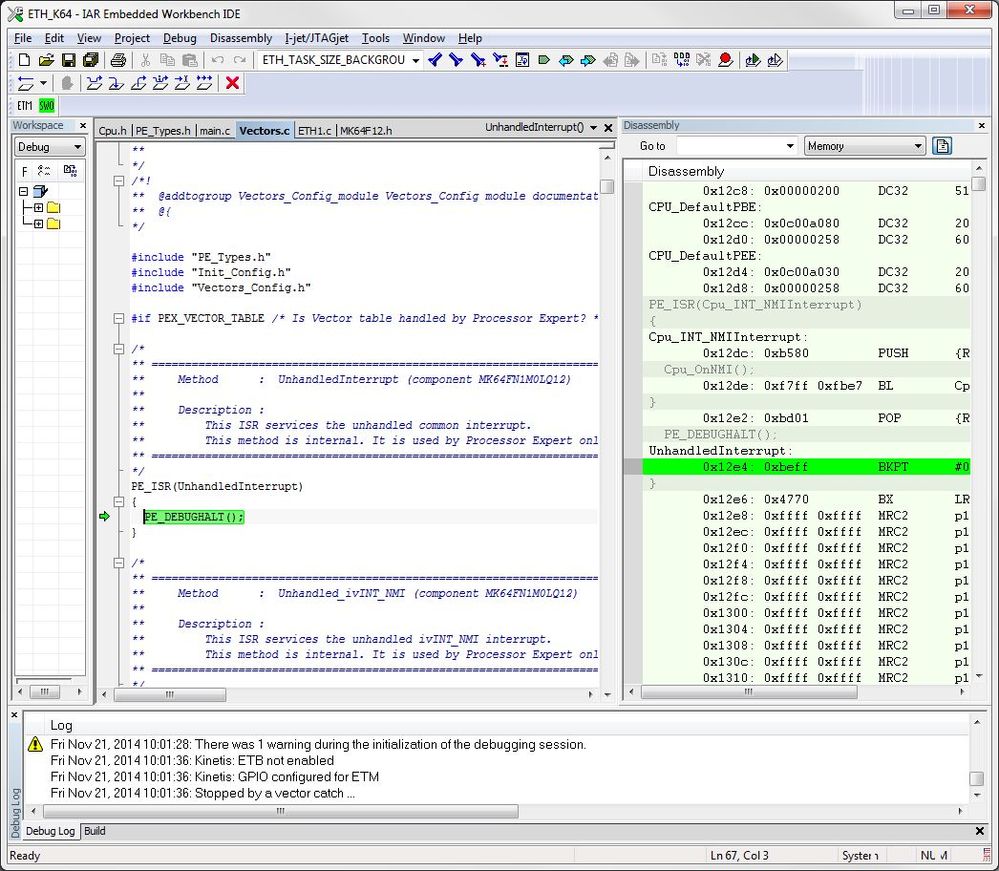
Task: Click the Step Over debug icon
Action: coord(94,83)
